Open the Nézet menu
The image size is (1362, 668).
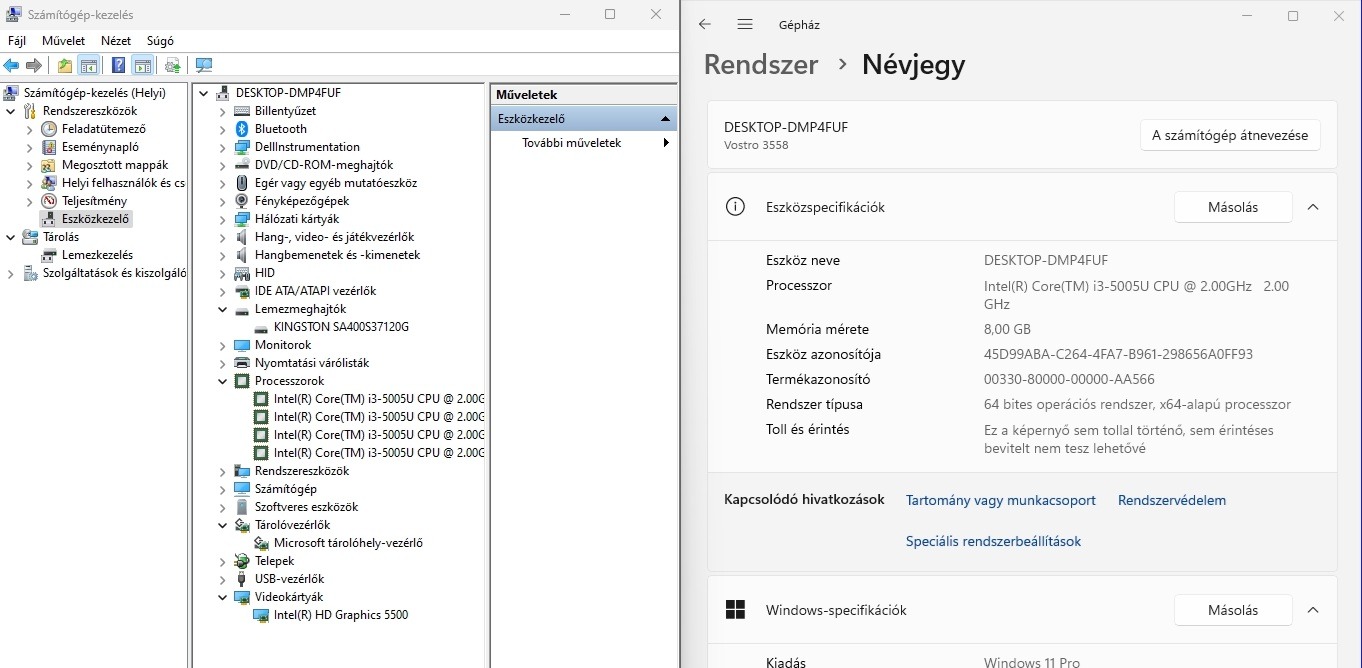(116, 41)
